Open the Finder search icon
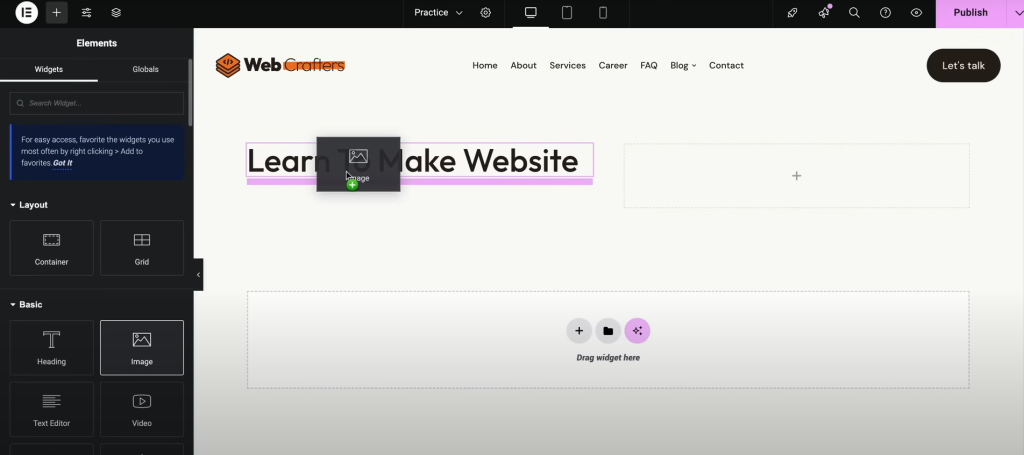Image resolution: width=1024 pixels, height=455 pixels. point(854,12)
